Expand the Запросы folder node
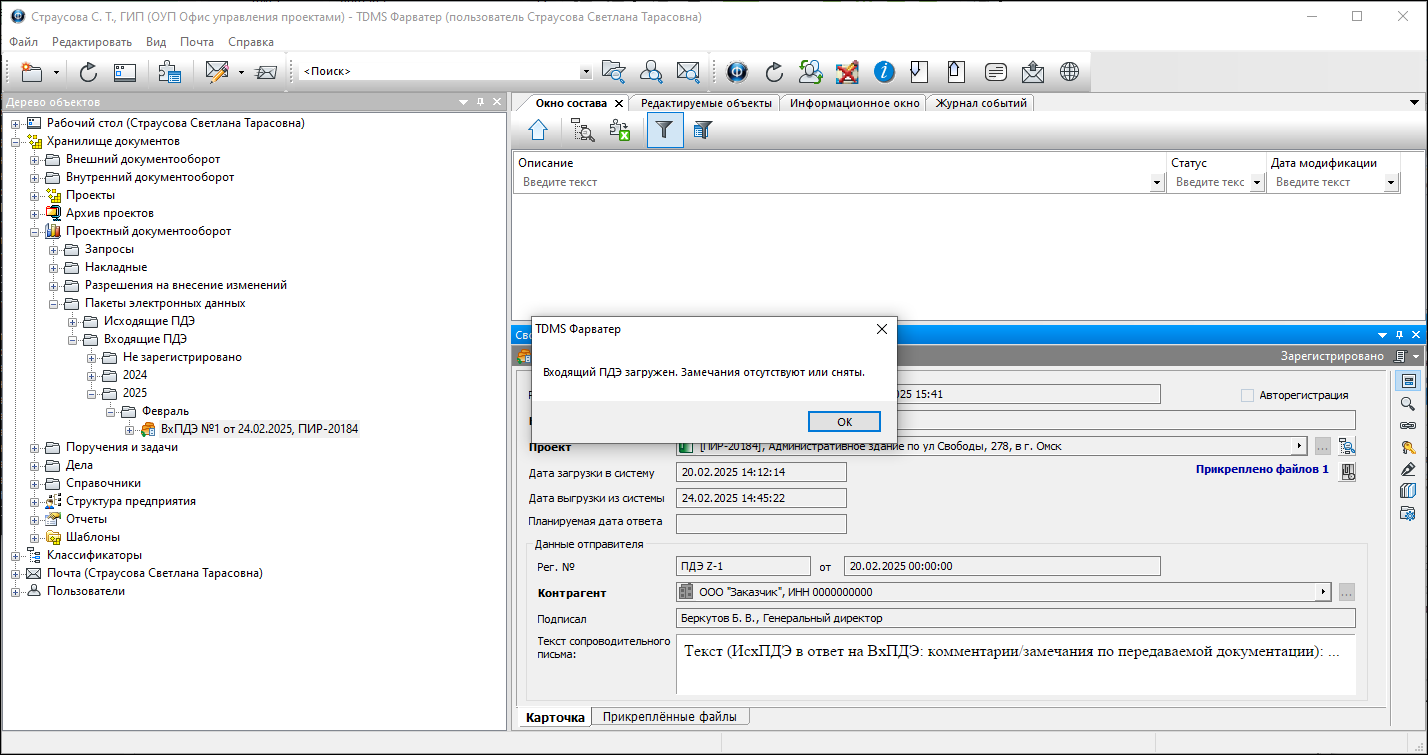This screenshot has height=755, width=1428. point(54,249)
